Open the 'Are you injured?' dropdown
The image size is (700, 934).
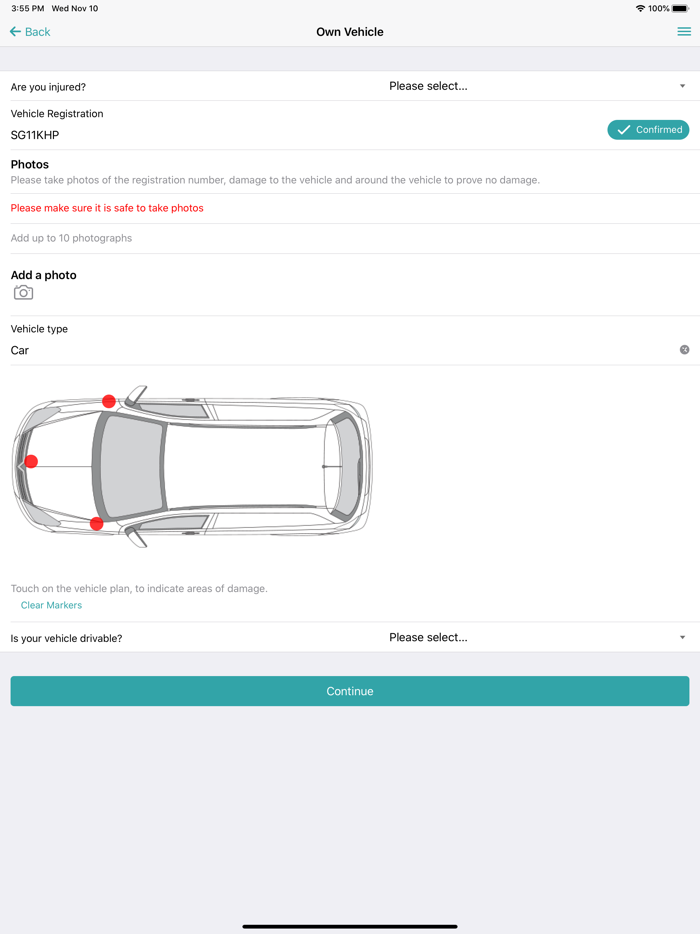pyautogui.click(x=428, y=86)
